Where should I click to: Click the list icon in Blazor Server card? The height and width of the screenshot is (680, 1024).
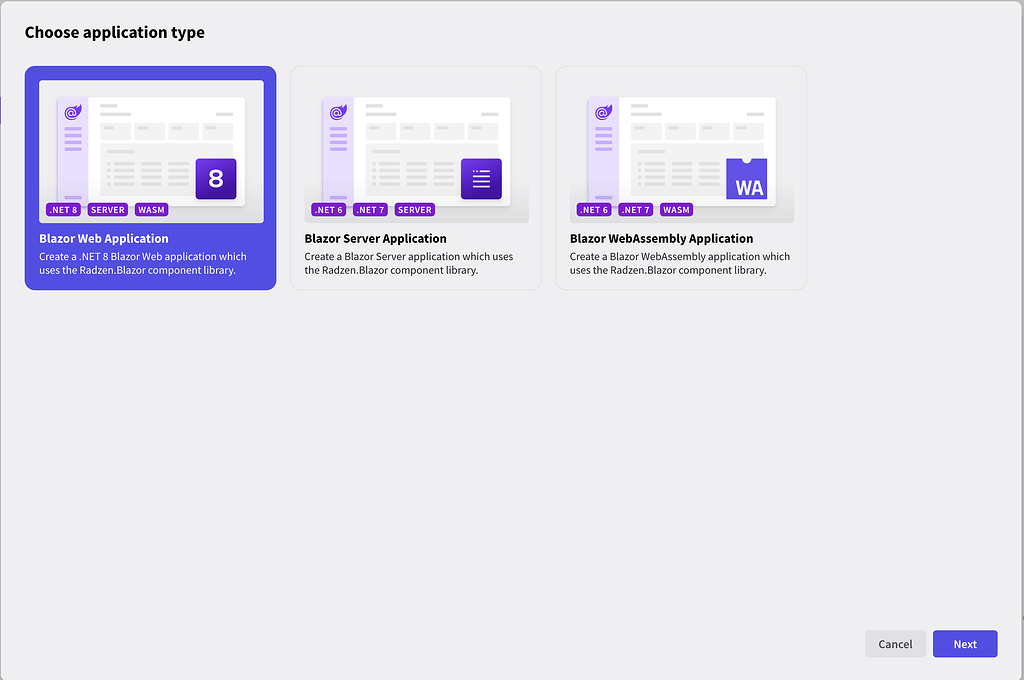click(481, 179)
